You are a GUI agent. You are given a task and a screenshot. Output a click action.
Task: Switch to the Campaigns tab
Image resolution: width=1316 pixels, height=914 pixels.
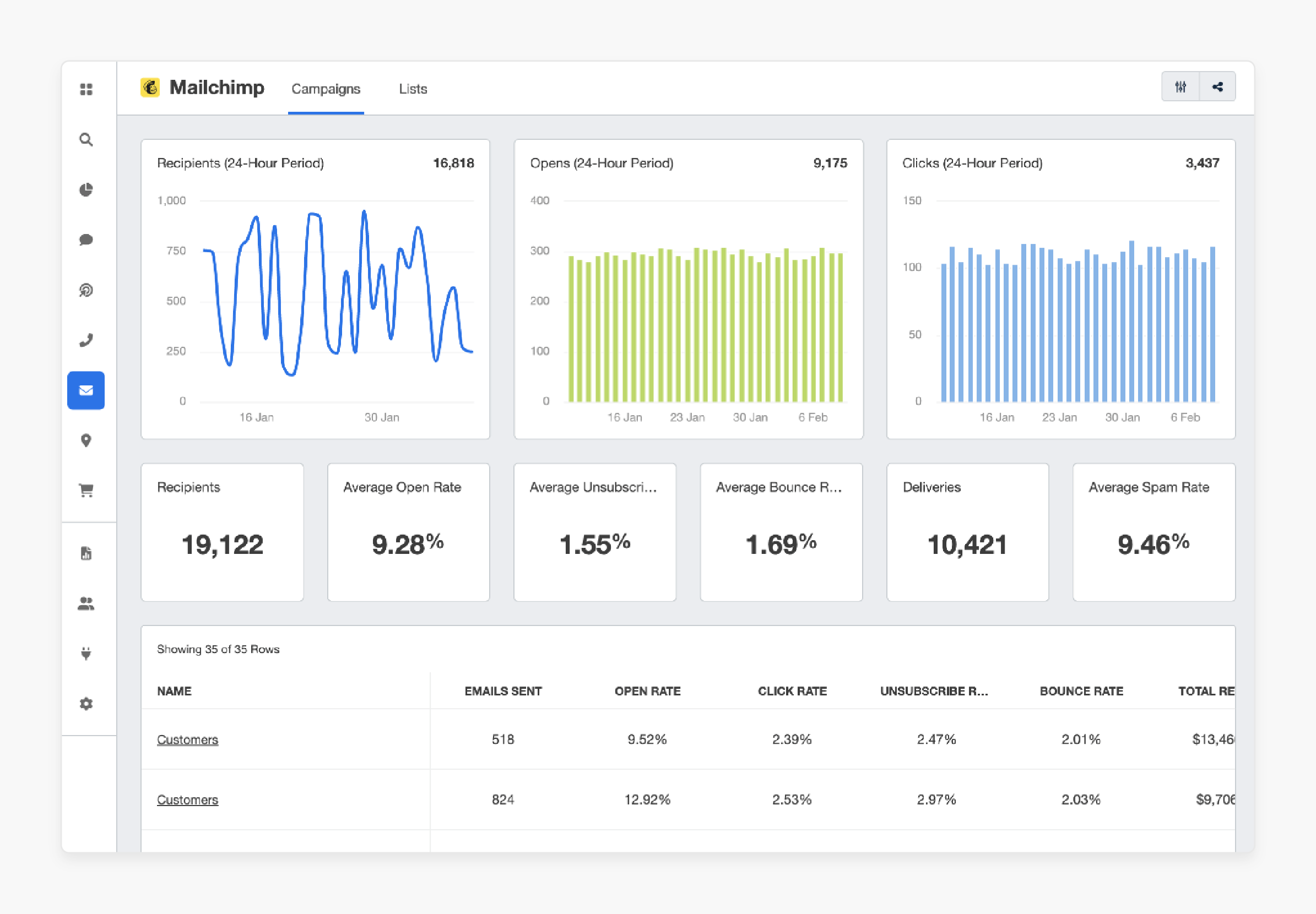(x=326, y=89)
